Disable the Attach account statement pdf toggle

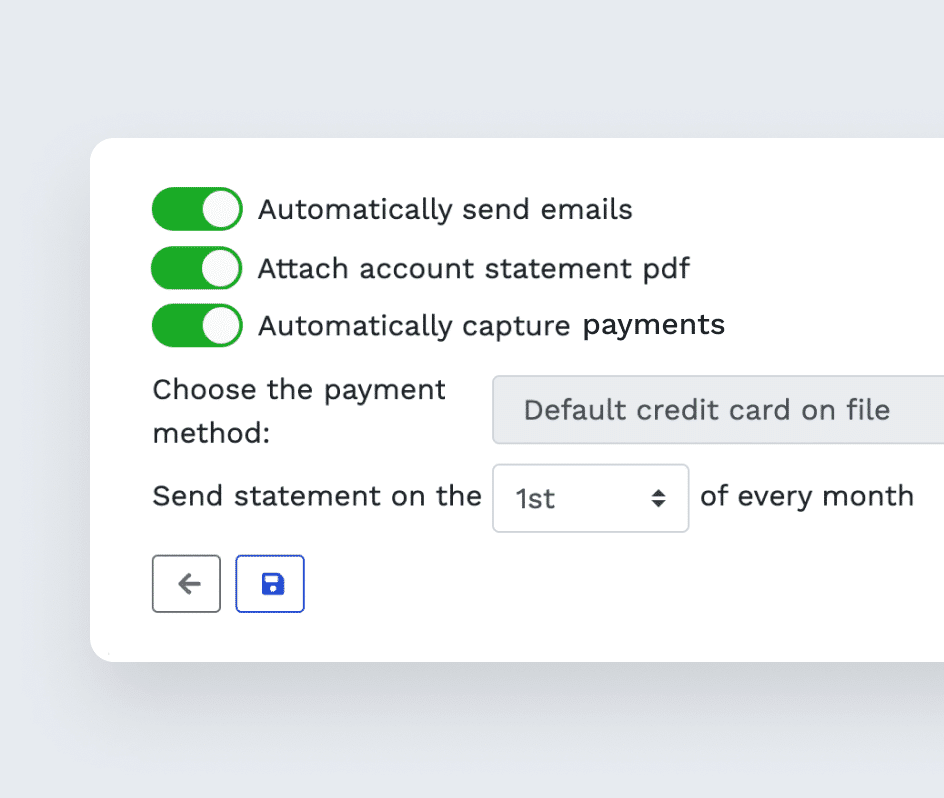point(197,268)
